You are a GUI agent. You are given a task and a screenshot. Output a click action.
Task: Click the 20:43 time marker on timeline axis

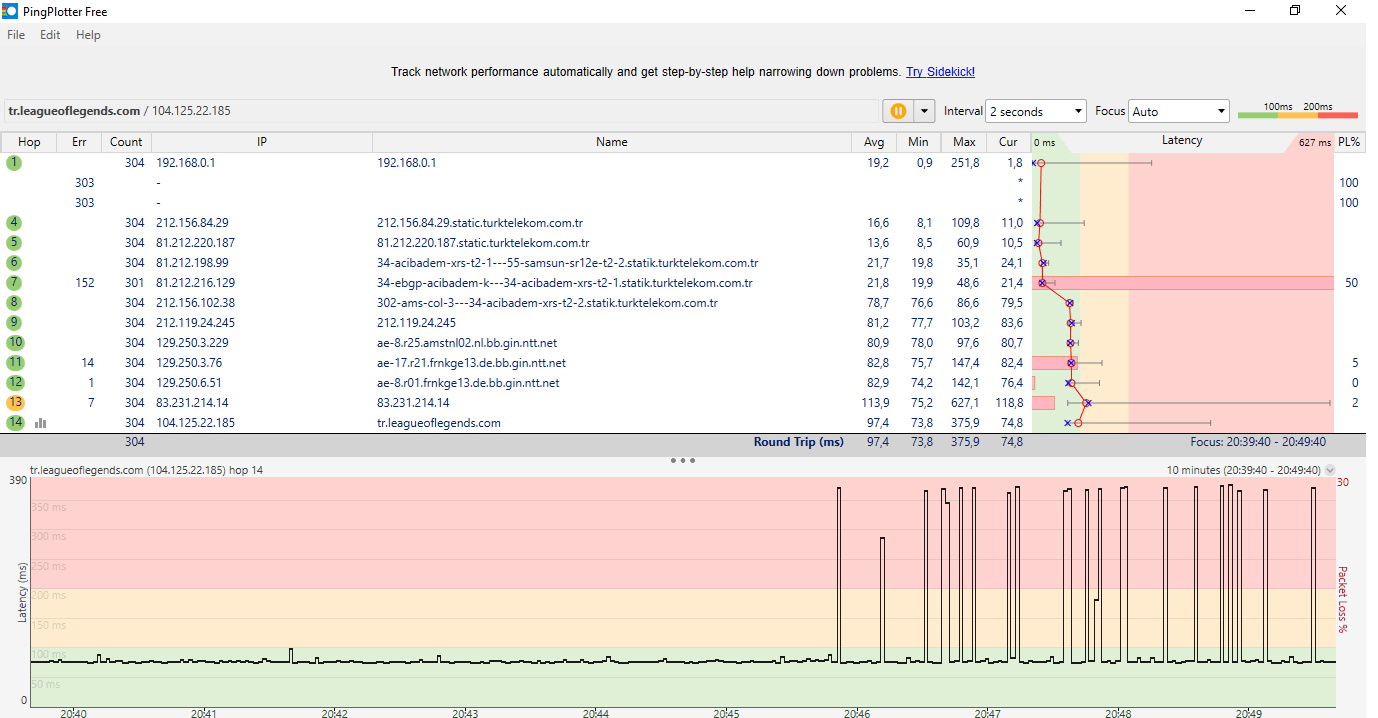(x=465, y=713)
